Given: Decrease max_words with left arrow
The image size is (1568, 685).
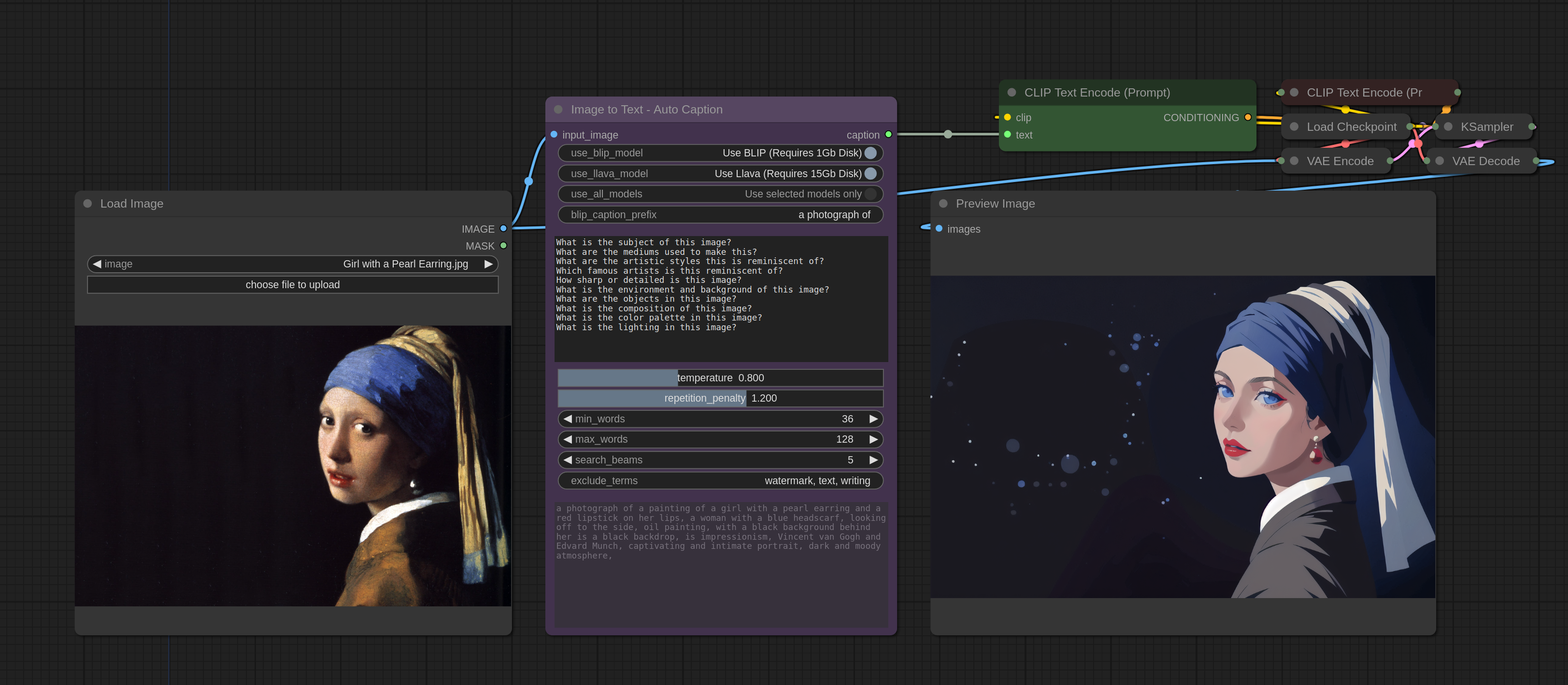Looking at the screenshot, I should [x=567, y=439].
